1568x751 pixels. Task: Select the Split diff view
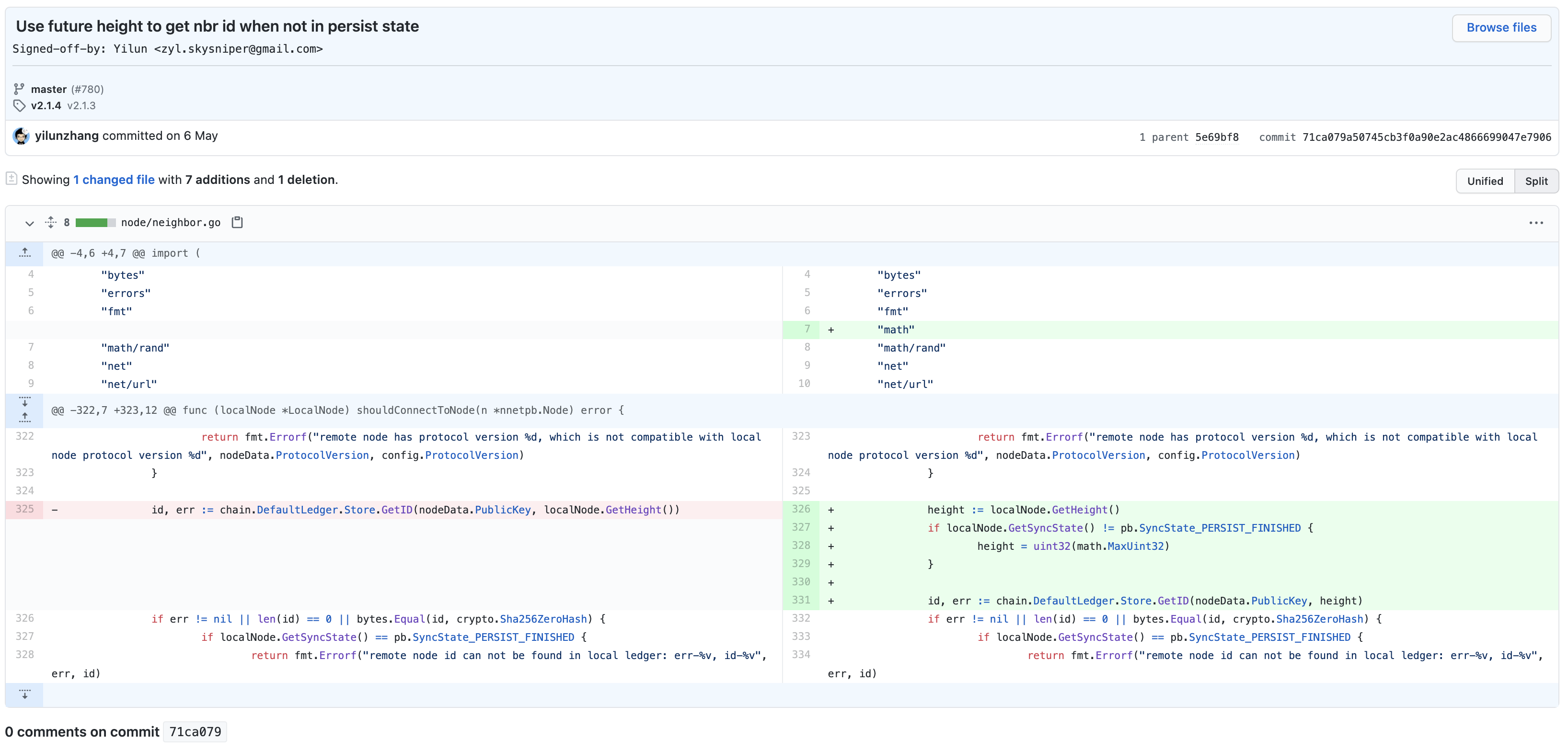coord(1536,182)
